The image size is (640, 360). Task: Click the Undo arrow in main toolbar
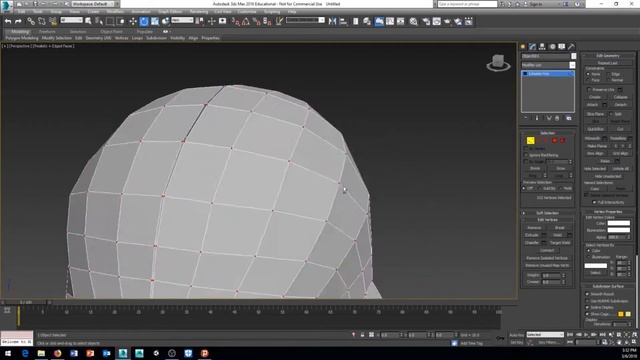(x=8, y=21)
